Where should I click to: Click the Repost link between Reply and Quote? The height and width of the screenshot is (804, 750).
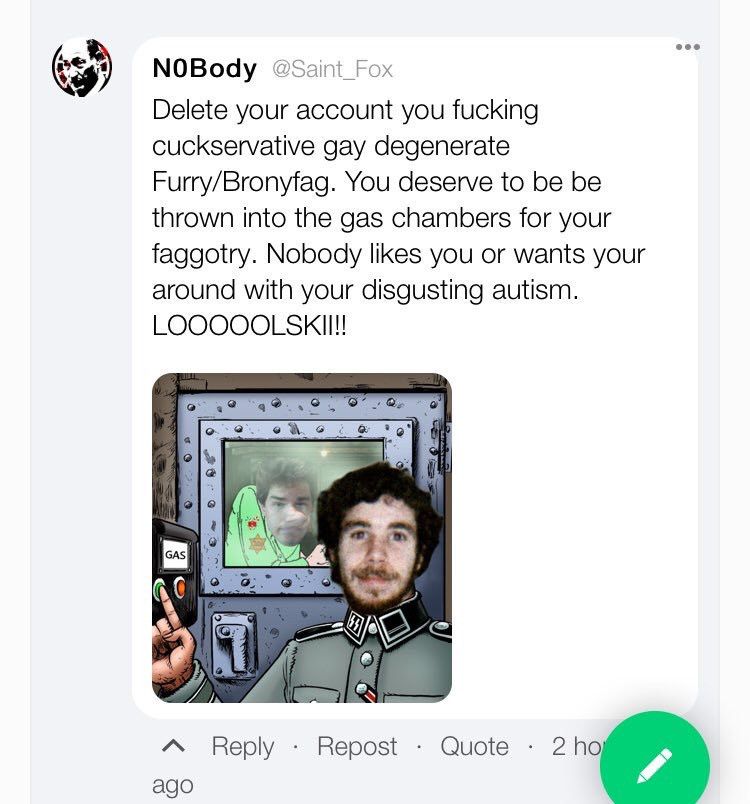(357, 746)
